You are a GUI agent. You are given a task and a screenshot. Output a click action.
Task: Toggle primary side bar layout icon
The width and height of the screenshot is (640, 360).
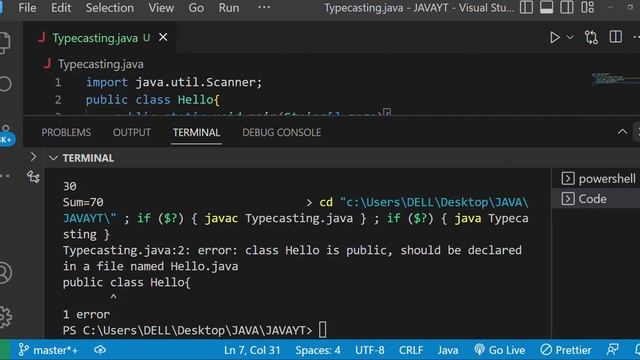click(526, 7)
